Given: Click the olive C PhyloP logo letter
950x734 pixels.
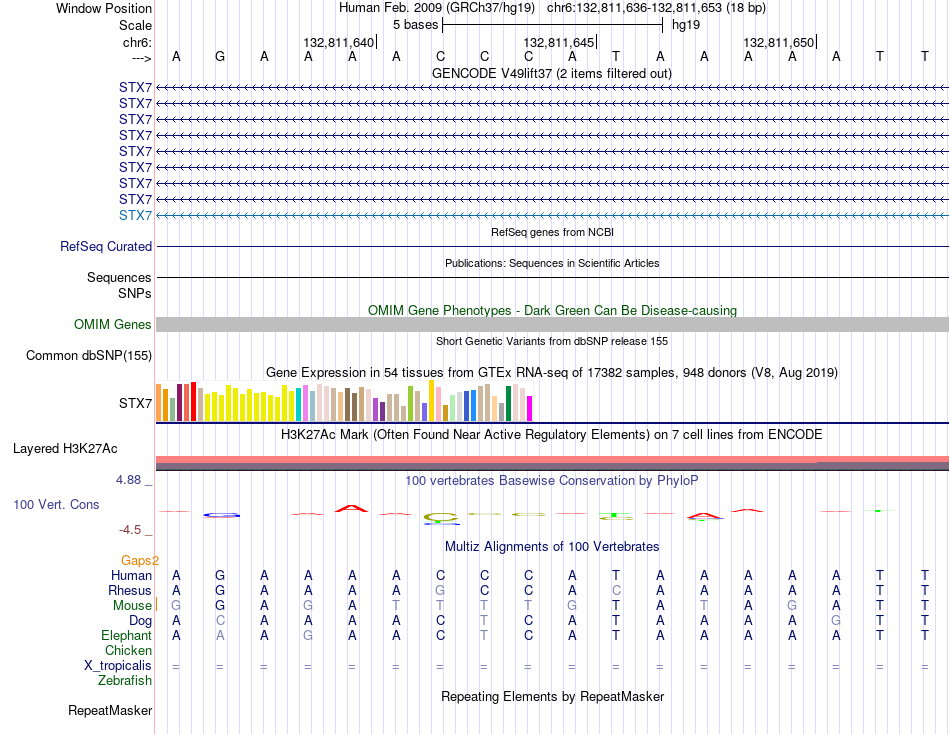Looking at the screenshot, I should 440,517.
